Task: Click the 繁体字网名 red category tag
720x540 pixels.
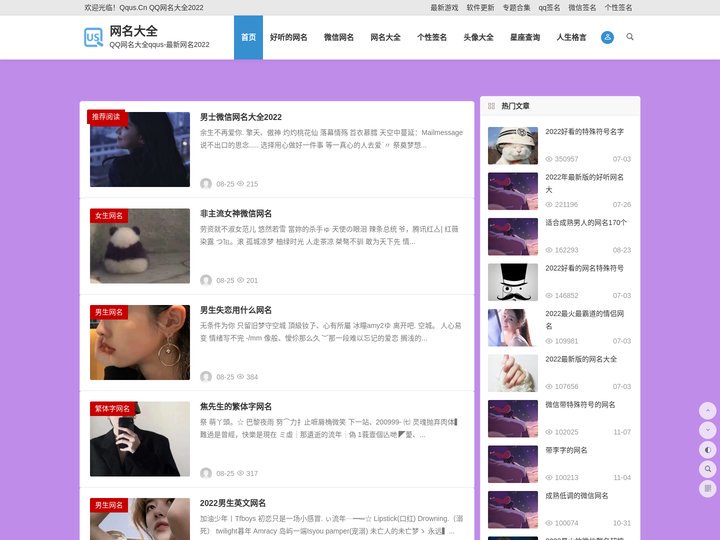Action: pyautogui.click(x=112, y=409)
